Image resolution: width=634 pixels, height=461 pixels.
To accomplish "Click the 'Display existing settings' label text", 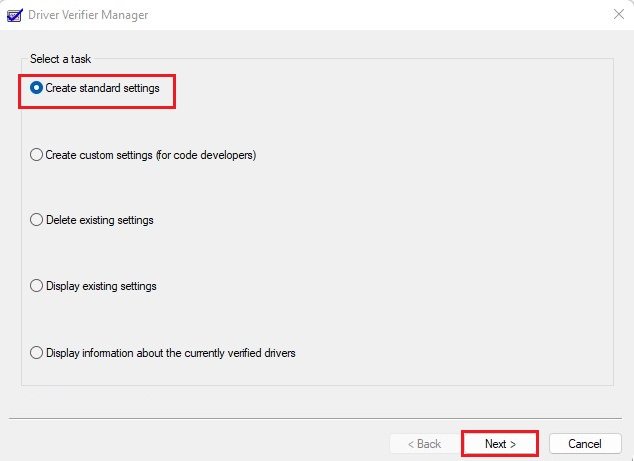I will click(x=101, y=286).
